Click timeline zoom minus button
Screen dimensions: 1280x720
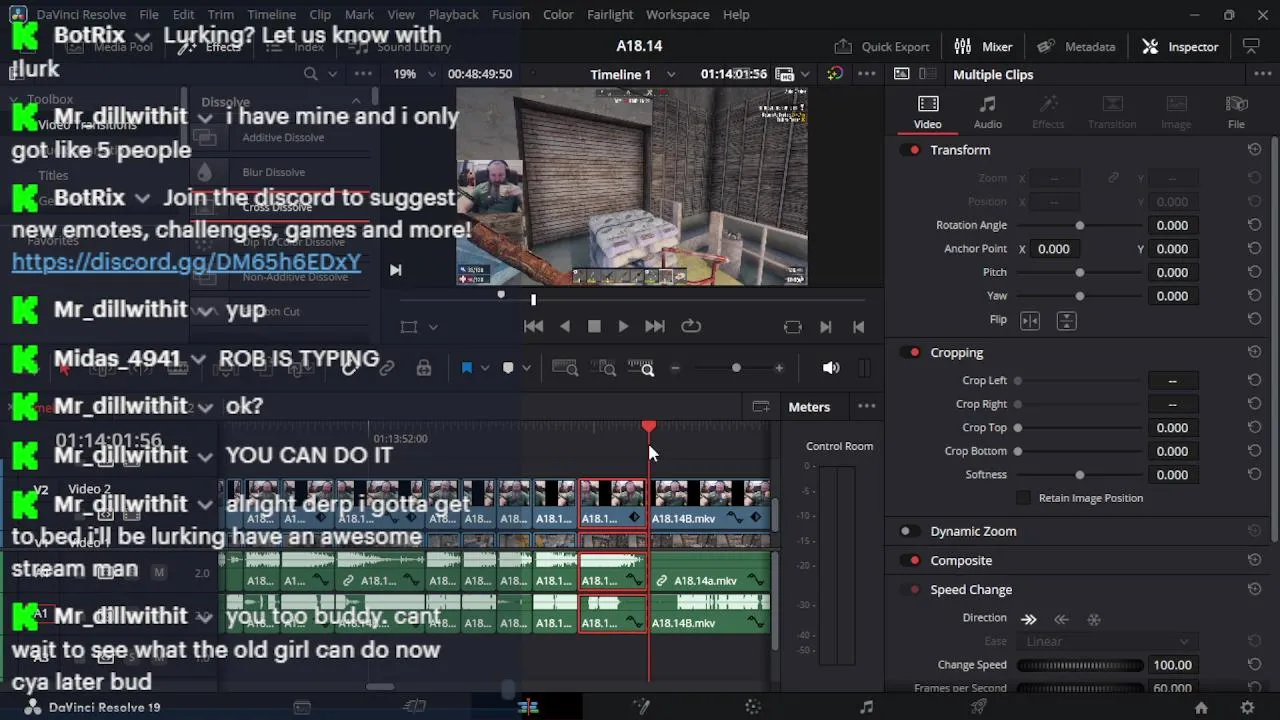pyautogui.click(x=675, y=368)
